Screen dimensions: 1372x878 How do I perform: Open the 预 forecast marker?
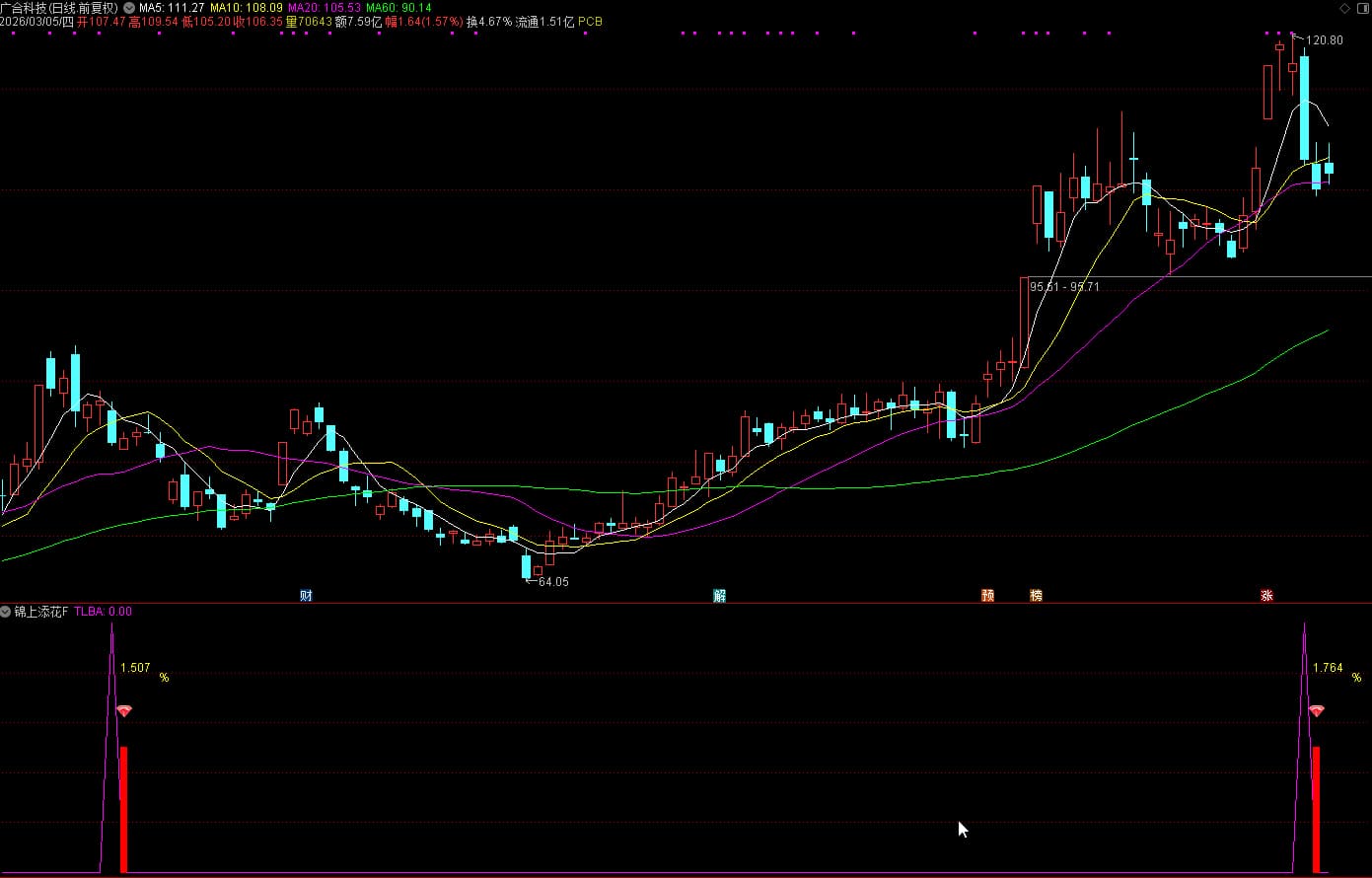pyautogui.click(x=987, y=596)
